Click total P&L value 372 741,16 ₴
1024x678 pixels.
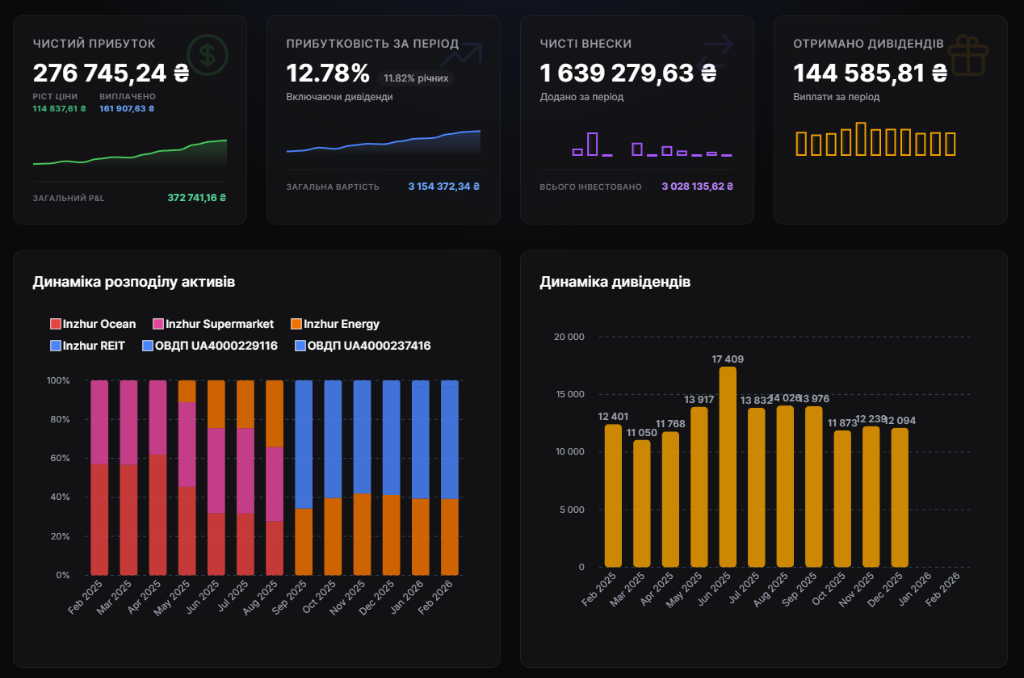coord(197,197)
